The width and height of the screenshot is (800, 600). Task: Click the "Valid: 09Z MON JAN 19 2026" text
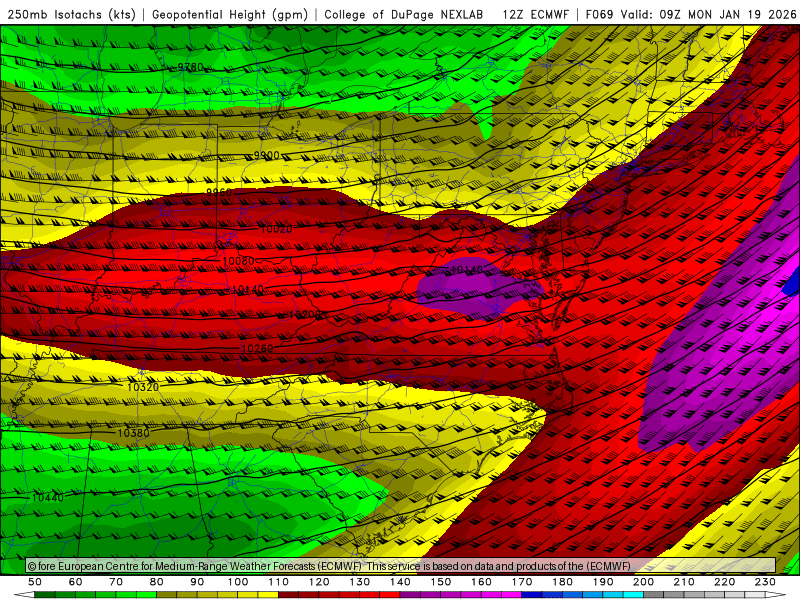(x=708, y=15)
